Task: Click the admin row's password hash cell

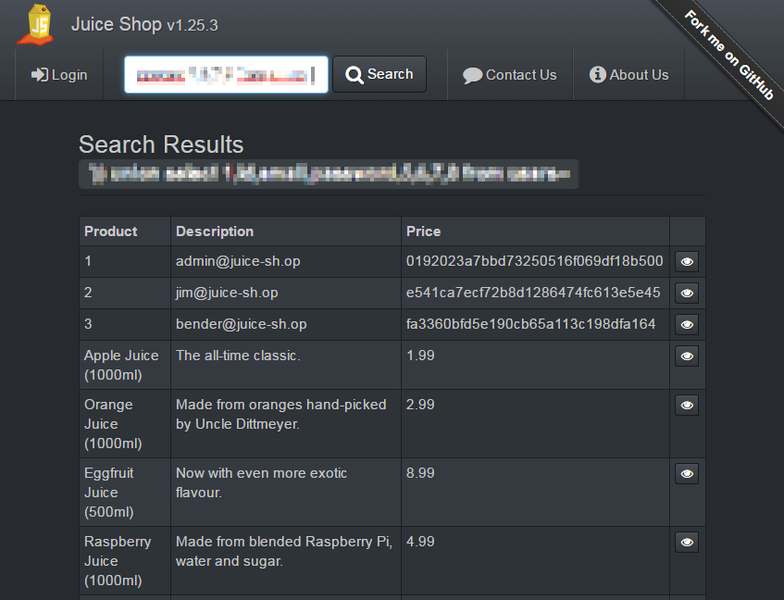Action: pos(534,261)
